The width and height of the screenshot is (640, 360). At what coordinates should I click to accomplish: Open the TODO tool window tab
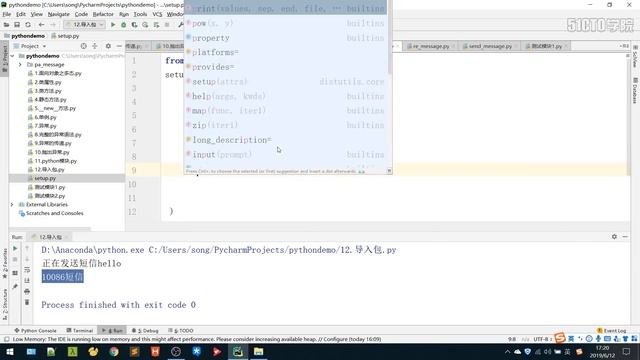coord(181,331)
